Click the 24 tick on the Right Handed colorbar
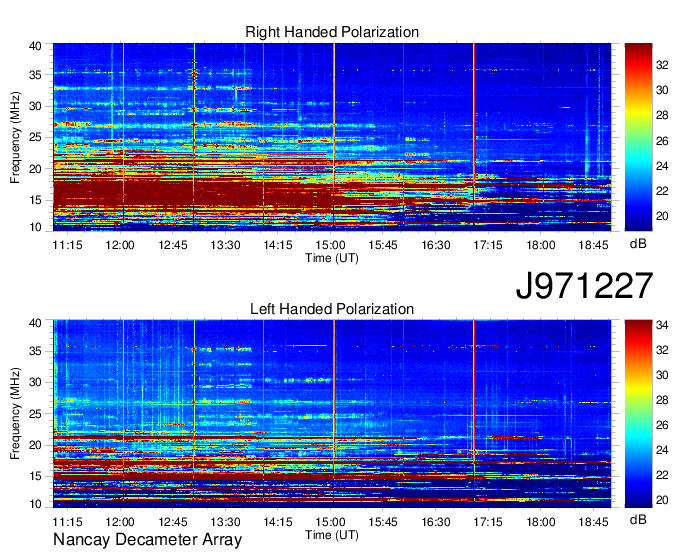 point(662,166)
